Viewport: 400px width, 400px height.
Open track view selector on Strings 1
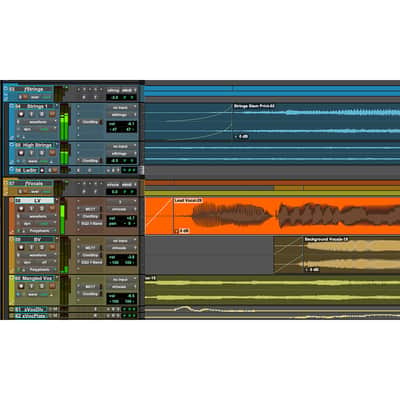(x=37, y=122)
